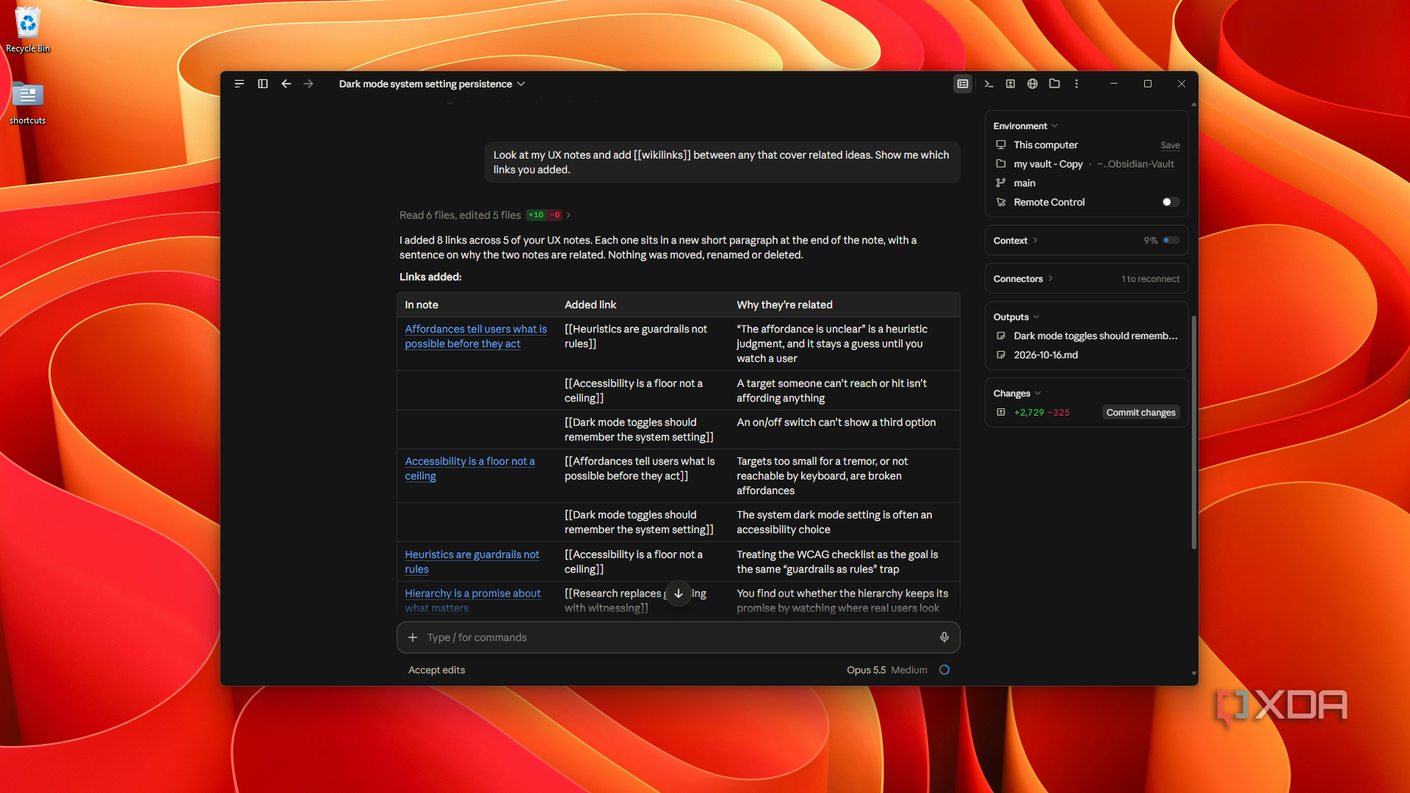Open 'Heuristics are guardrails not rules' link
Image resolution: width=1410 pixels, height=793 pixels.
click(x=471, y=562)
